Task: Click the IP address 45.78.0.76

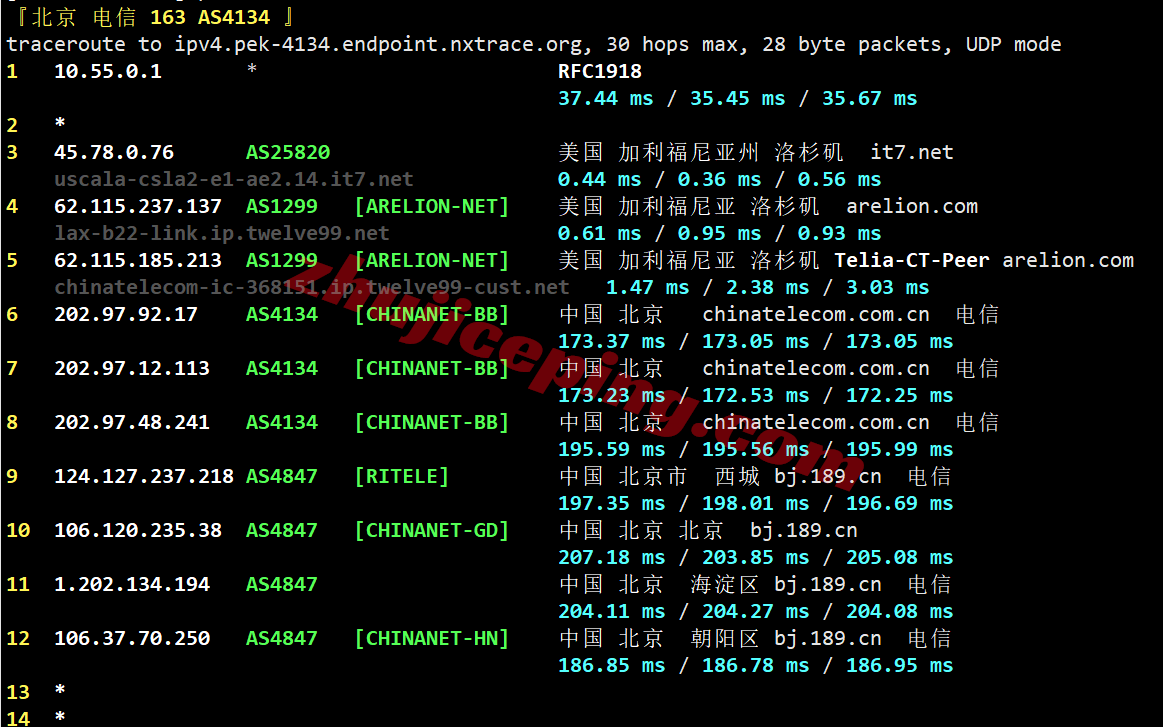Action: (x=113, y=152)
